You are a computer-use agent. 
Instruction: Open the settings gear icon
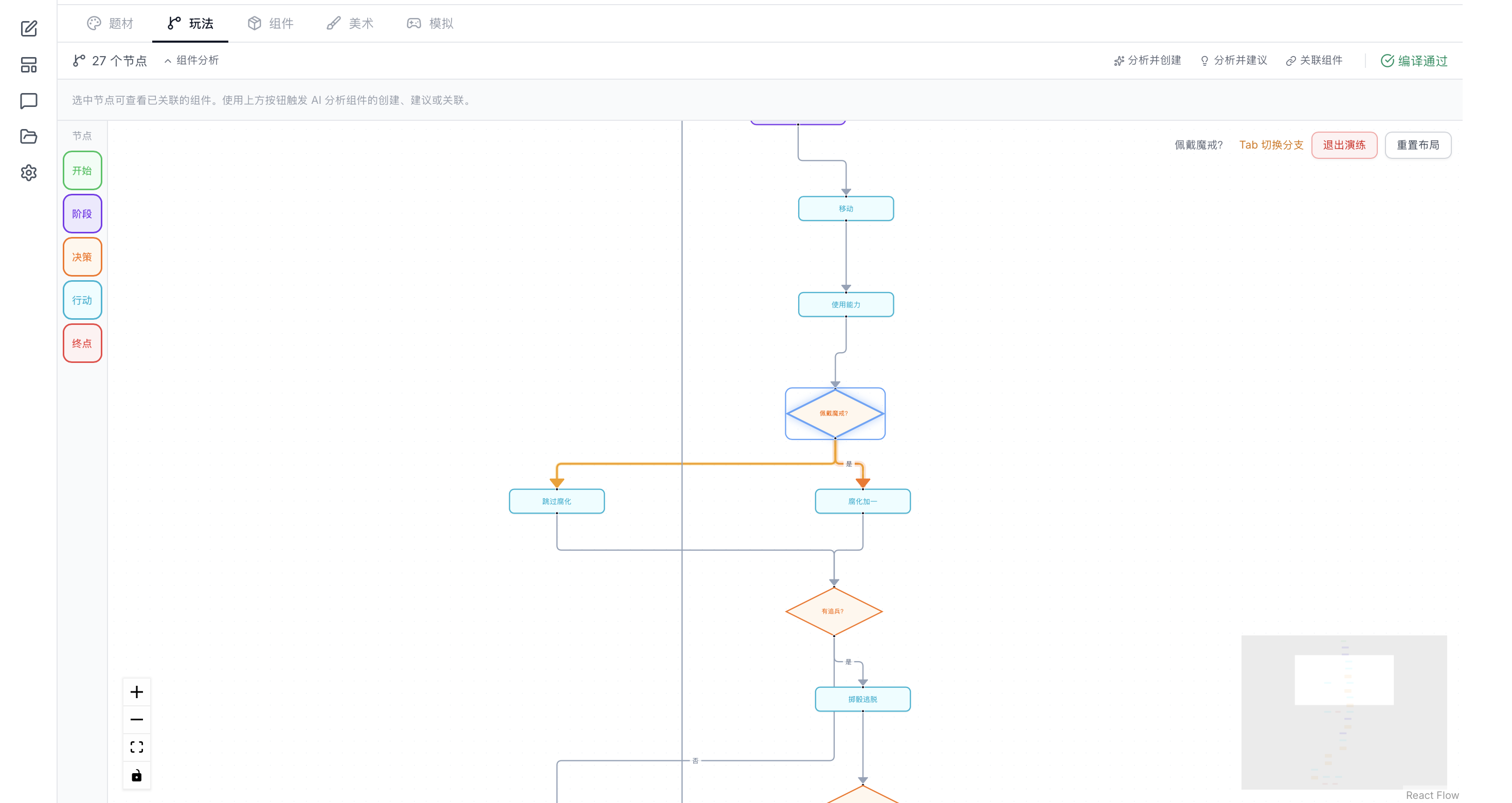29,172
